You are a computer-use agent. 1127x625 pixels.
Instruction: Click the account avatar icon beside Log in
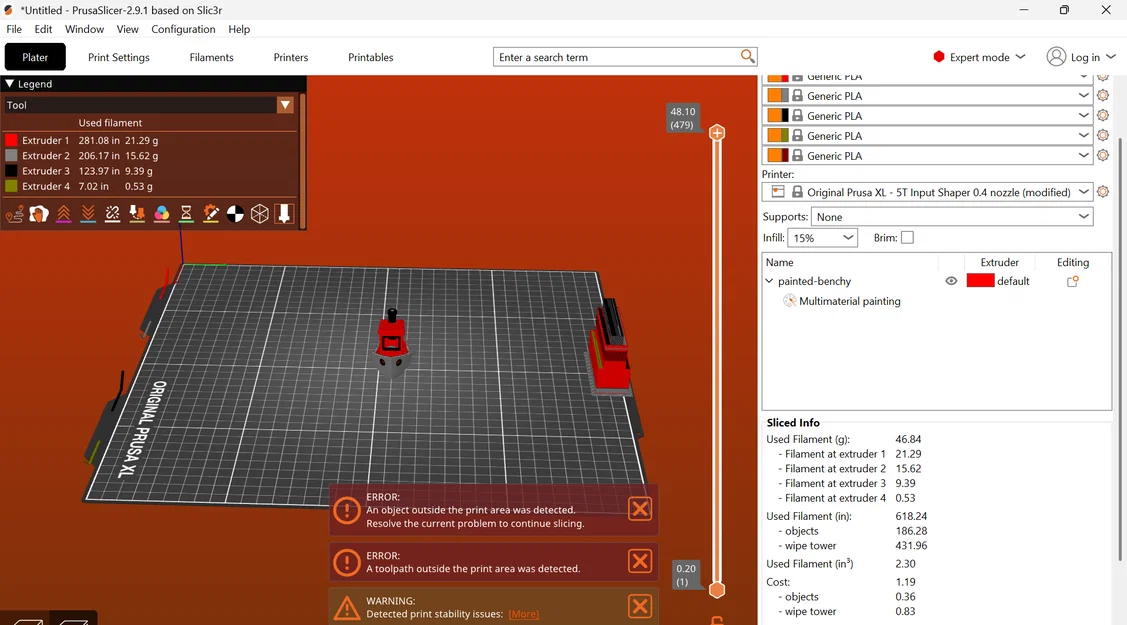point(1056,57)
